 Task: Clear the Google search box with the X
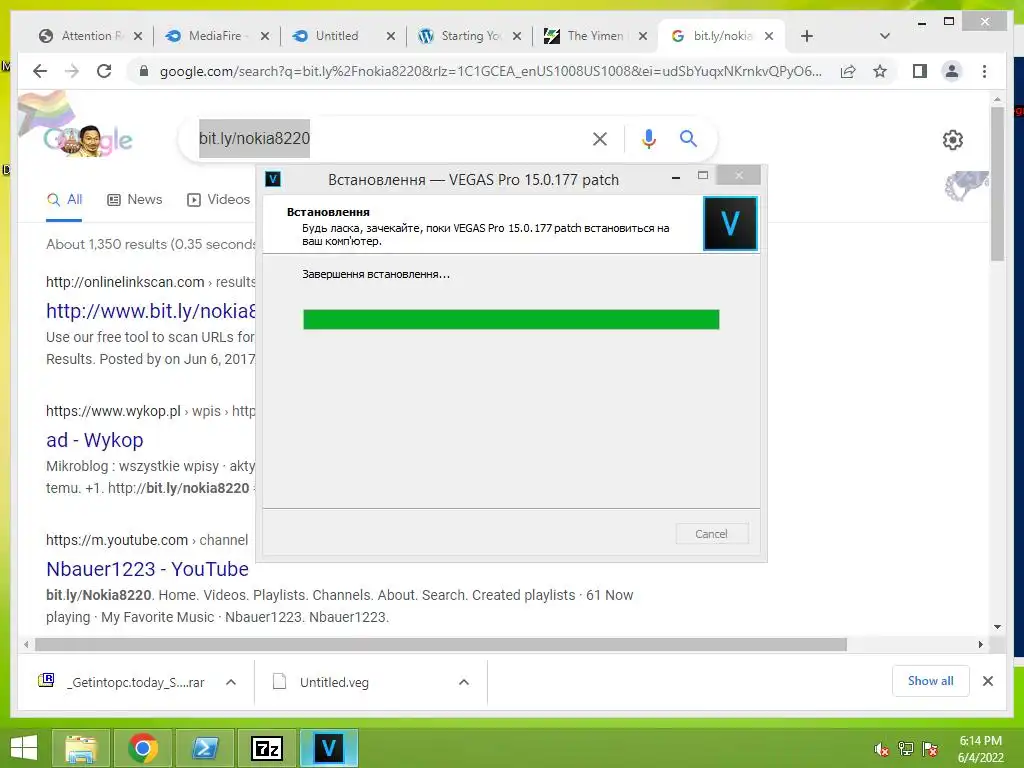point(600,138)
